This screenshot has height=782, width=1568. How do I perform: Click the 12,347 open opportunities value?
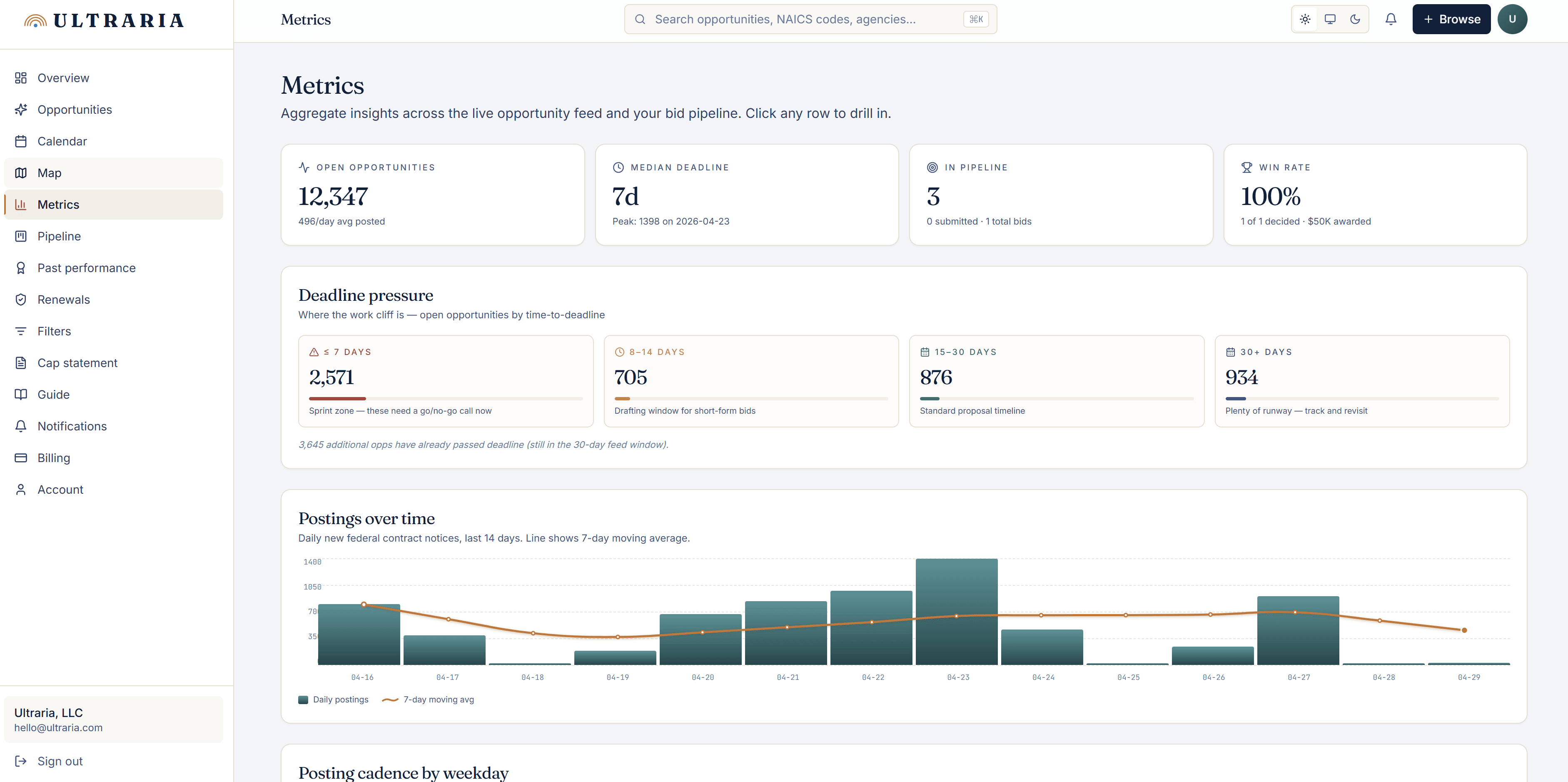pos(333,196)
